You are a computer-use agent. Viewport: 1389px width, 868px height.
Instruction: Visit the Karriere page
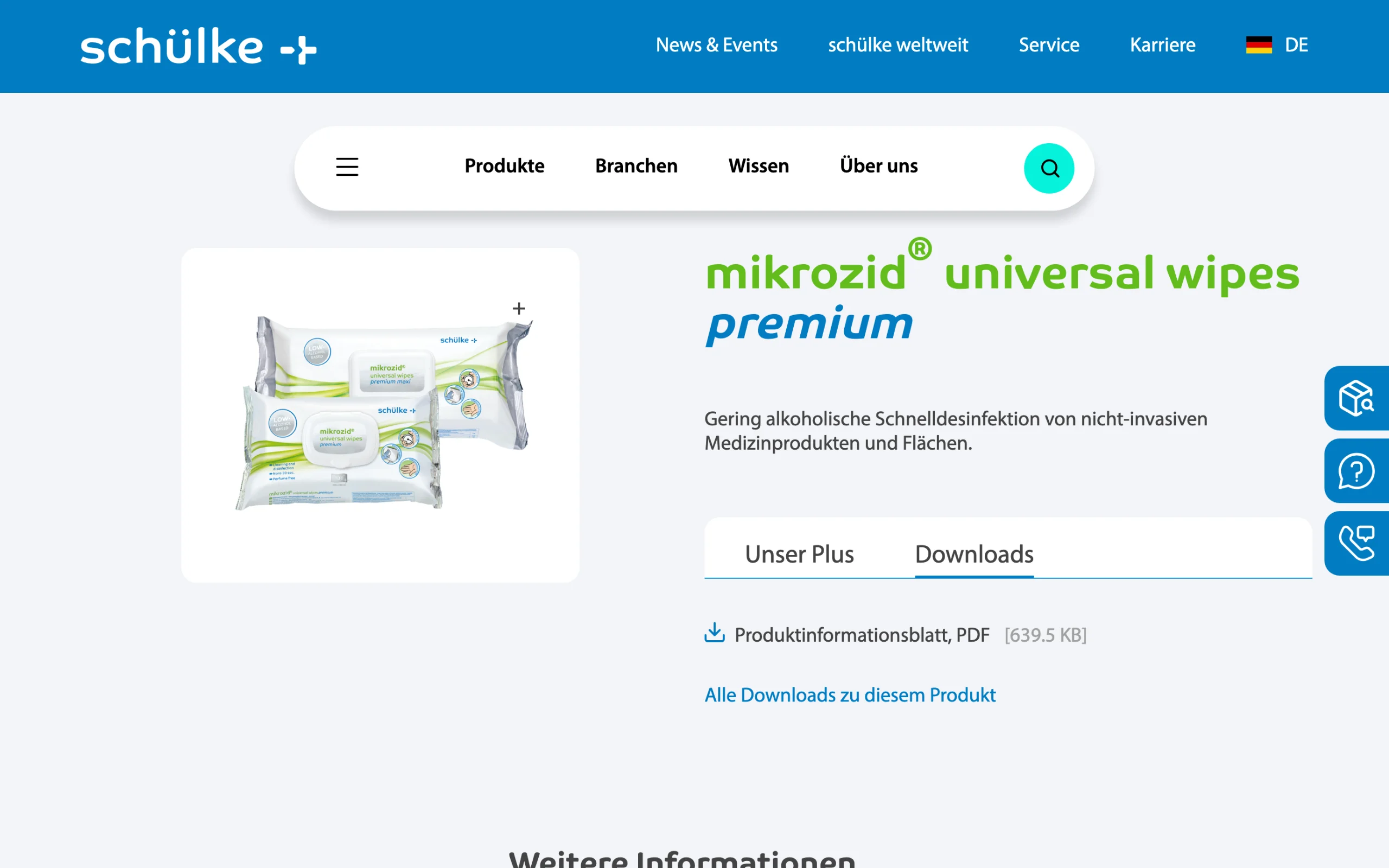point(1162,45)
